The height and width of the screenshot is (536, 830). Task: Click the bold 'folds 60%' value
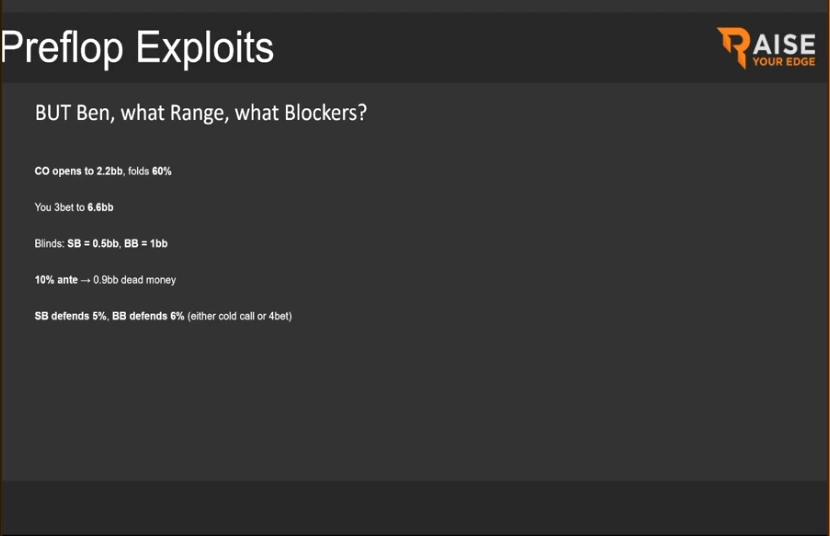(x=150, y=171)
